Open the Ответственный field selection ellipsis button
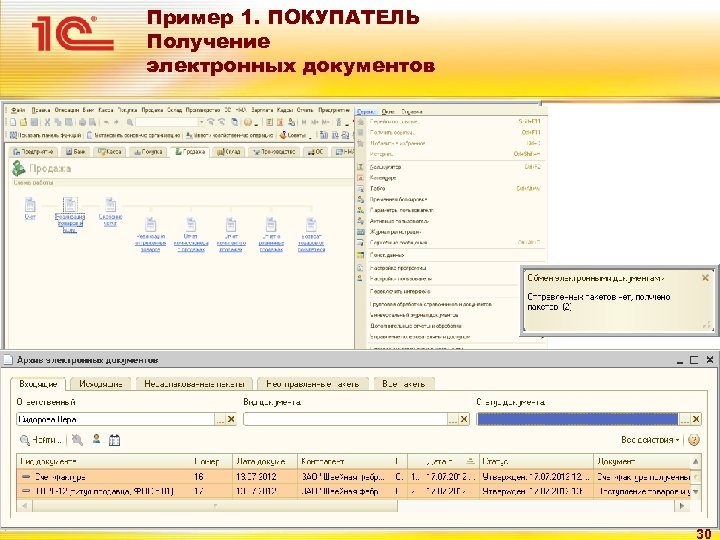 220,419
